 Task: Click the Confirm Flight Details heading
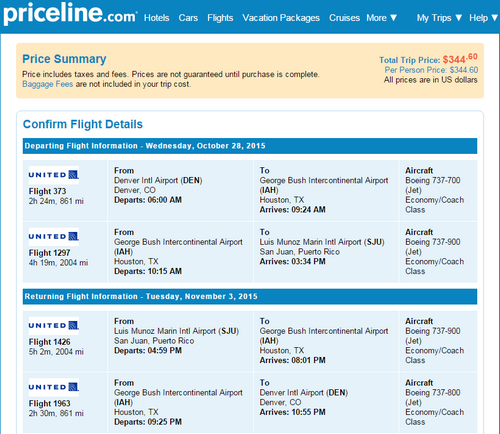pyautogui.click(x=83, y=124)
